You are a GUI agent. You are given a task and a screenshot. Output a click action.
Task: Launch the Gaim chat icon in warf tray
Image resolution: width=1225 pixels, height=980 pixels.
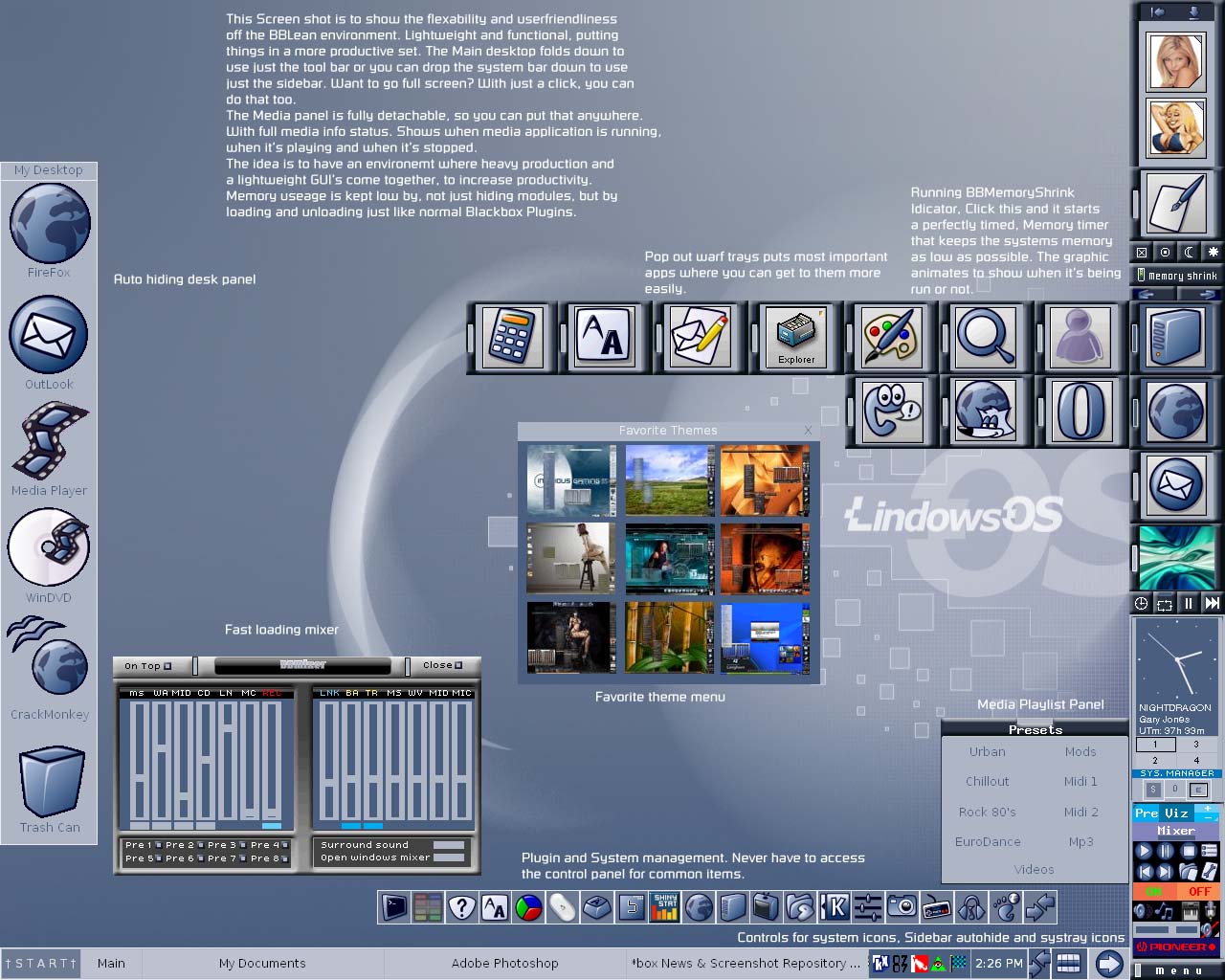click(891, 412)
